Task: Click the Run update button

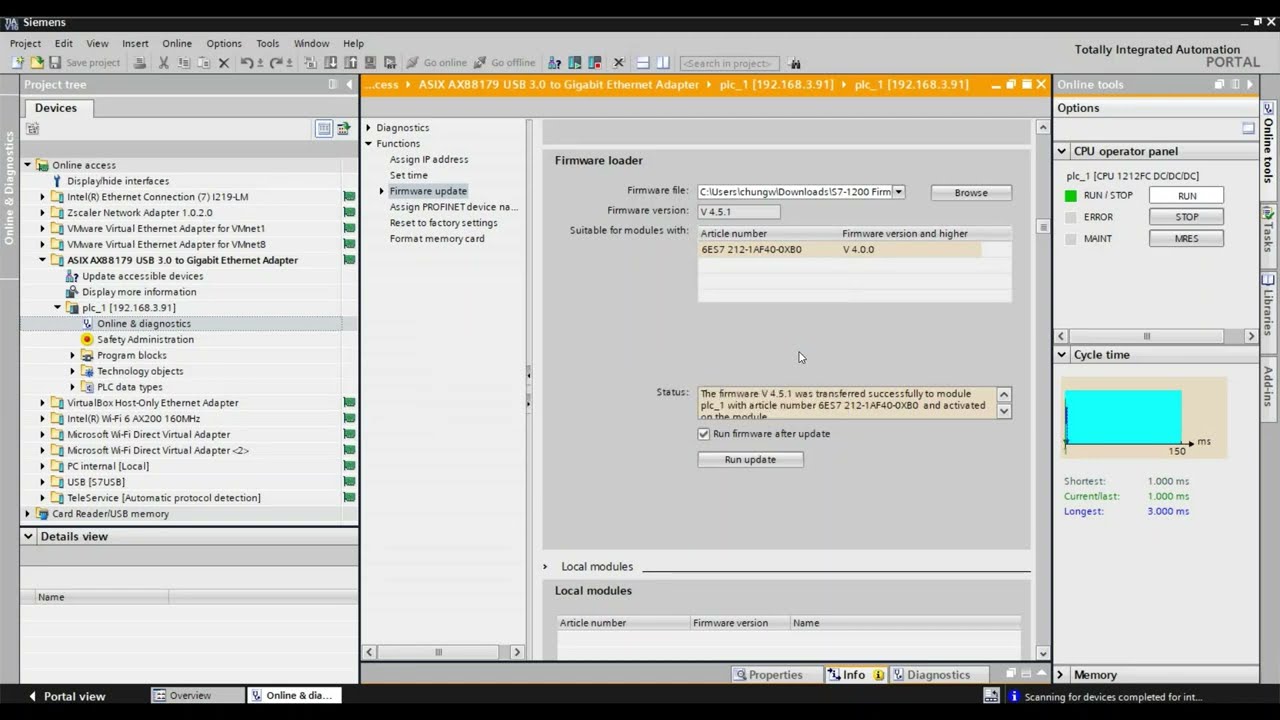Action: point(750,460)
